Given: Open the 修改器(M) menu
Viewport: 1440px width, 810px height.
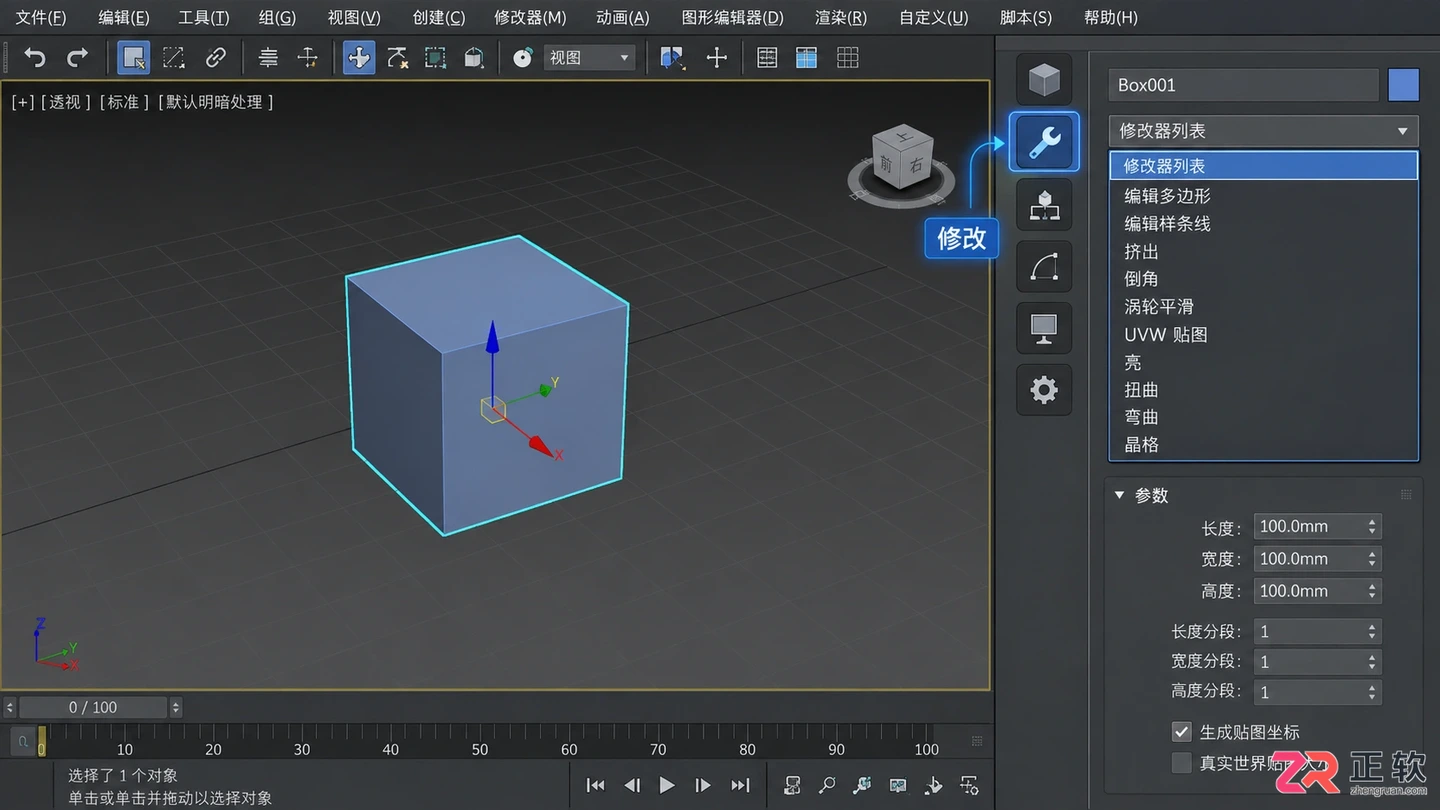Looking at the screenshot, I should click(x=530, y=18).
